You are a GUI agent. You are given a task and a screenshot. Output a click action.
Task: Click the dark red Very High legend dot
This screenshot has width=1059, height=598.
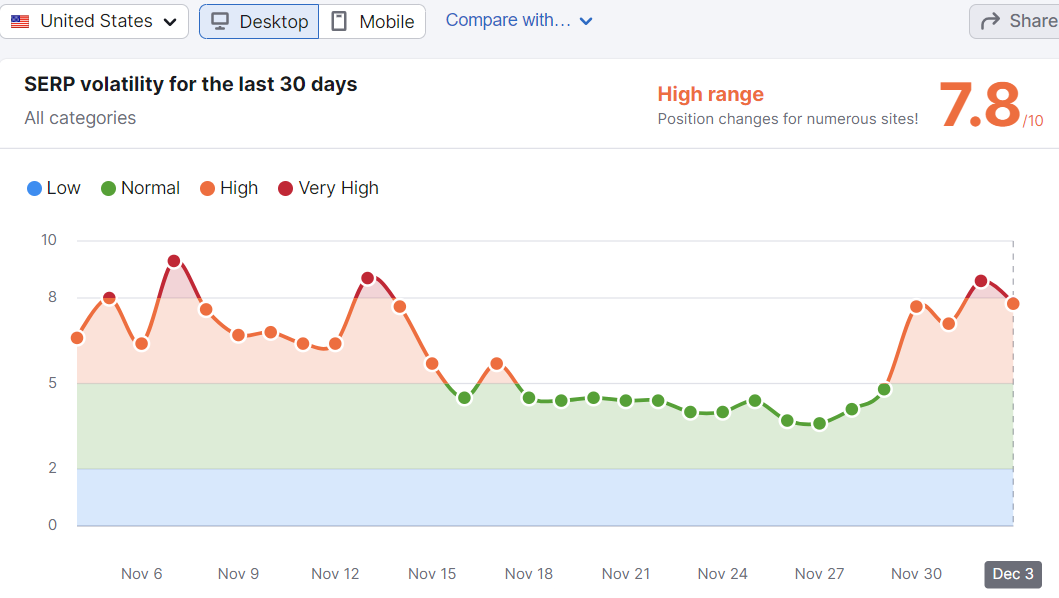pyautogui.click(x=285, y=188)
